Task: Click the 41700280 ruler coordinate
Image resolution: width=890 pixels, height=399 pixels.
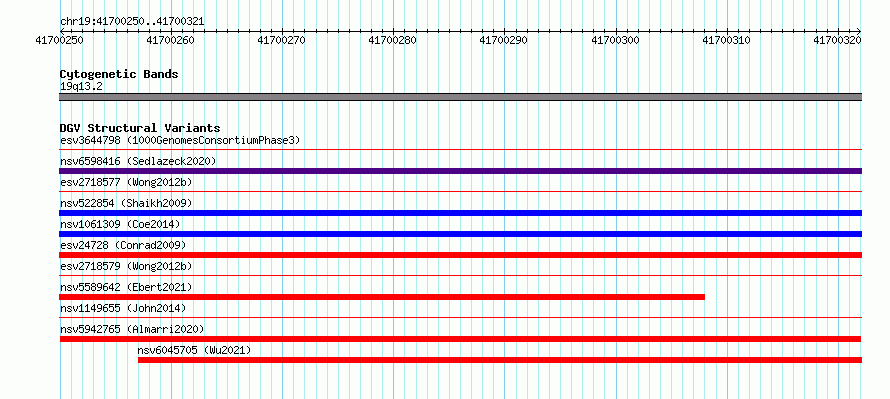Action: coord(393,40)
